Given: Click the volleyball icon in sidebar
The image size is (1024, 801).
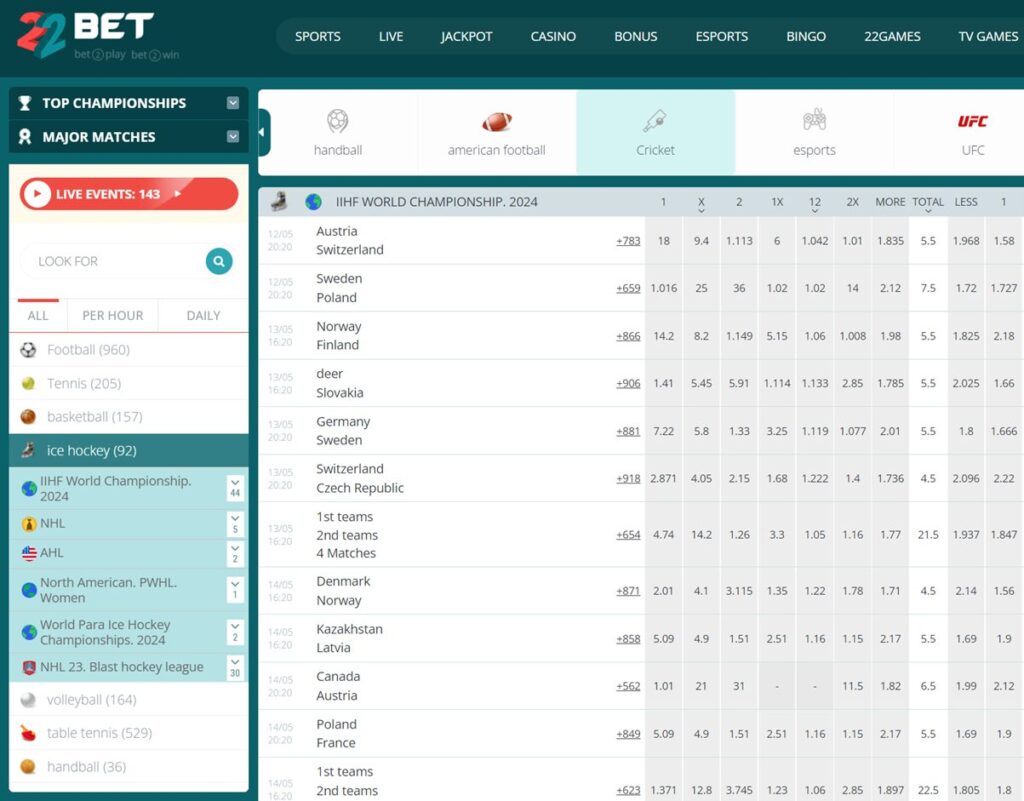Looking at the screenshot, I should [28, 700].
